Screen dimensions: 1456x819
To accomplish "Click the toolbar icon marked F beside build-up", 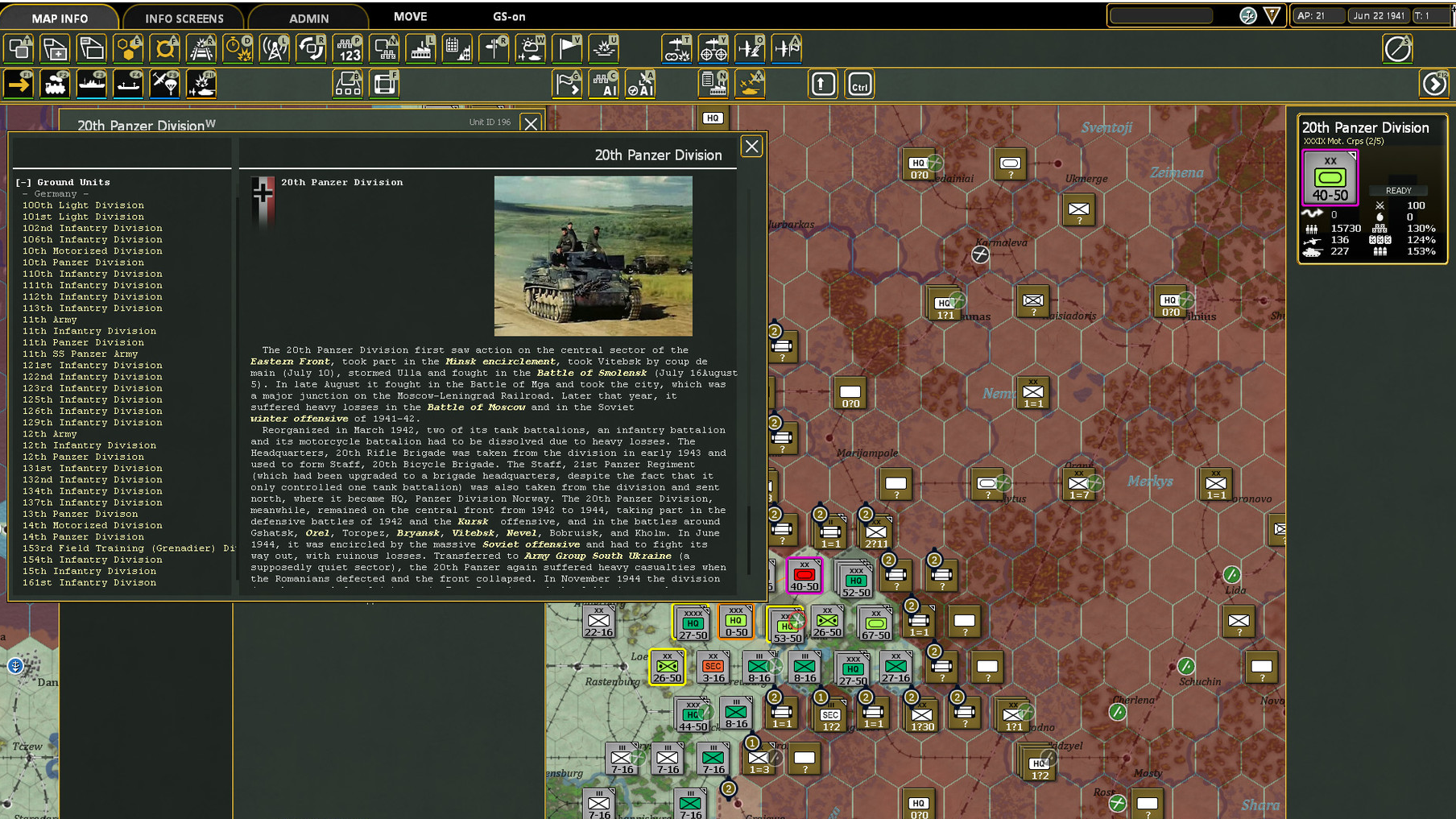I will click(385, 84).
